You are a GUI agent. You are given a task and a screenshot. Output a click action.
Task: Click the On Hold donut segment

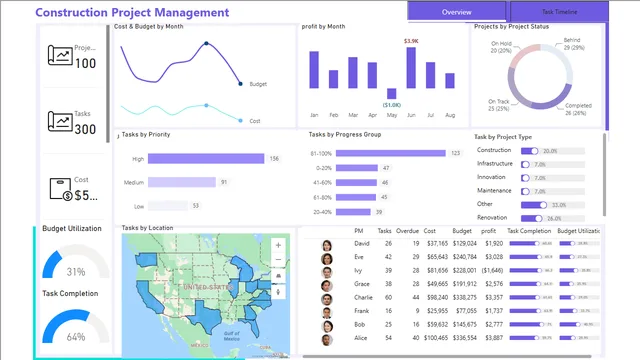524,55
